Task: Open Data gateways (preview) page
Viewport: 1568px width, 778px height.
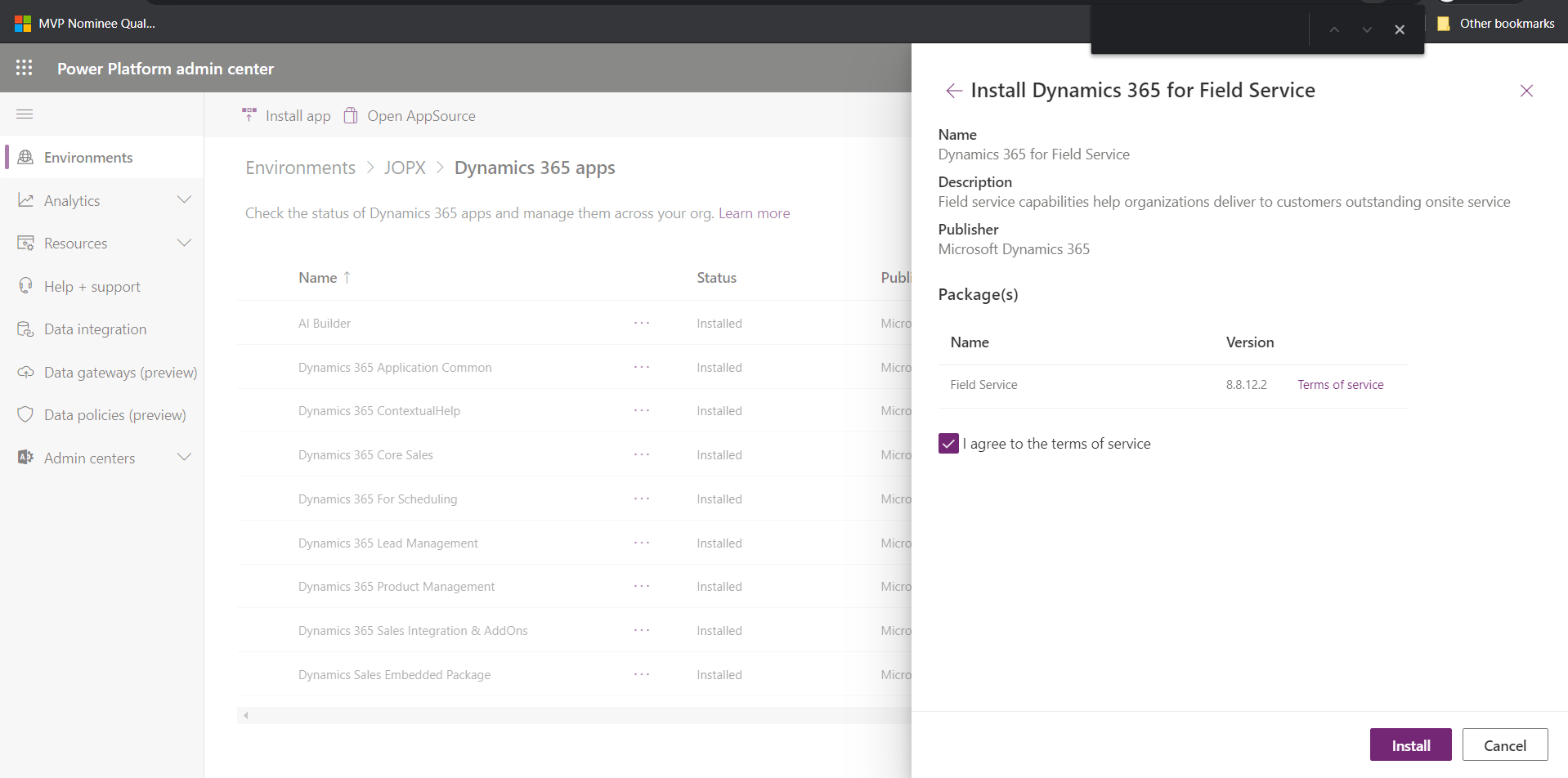Action: pyautogui.click(x=102, y=372)
